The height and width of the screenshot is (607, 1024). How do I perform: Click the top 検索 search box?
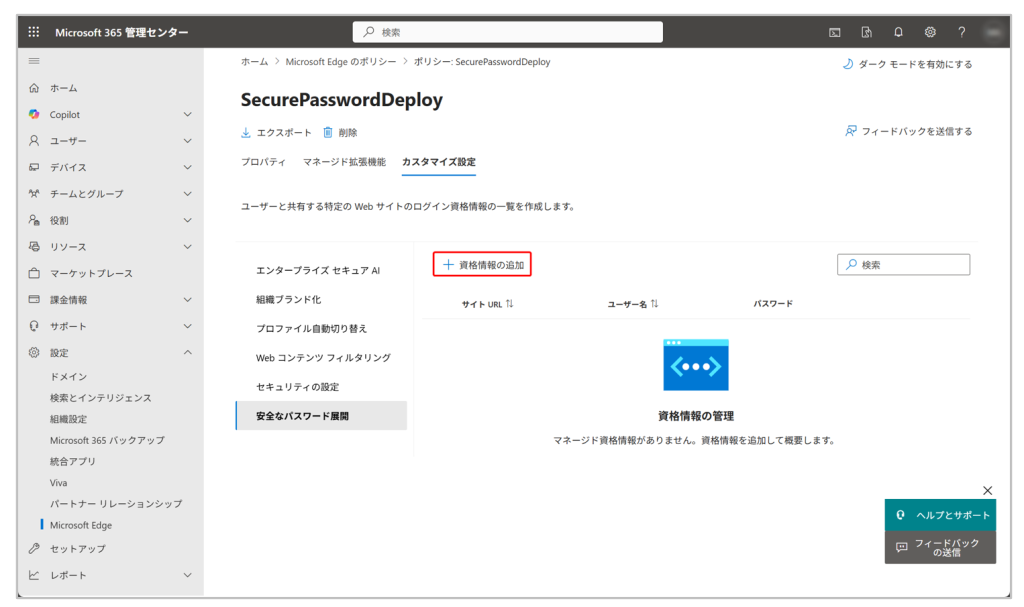[507, 32]
